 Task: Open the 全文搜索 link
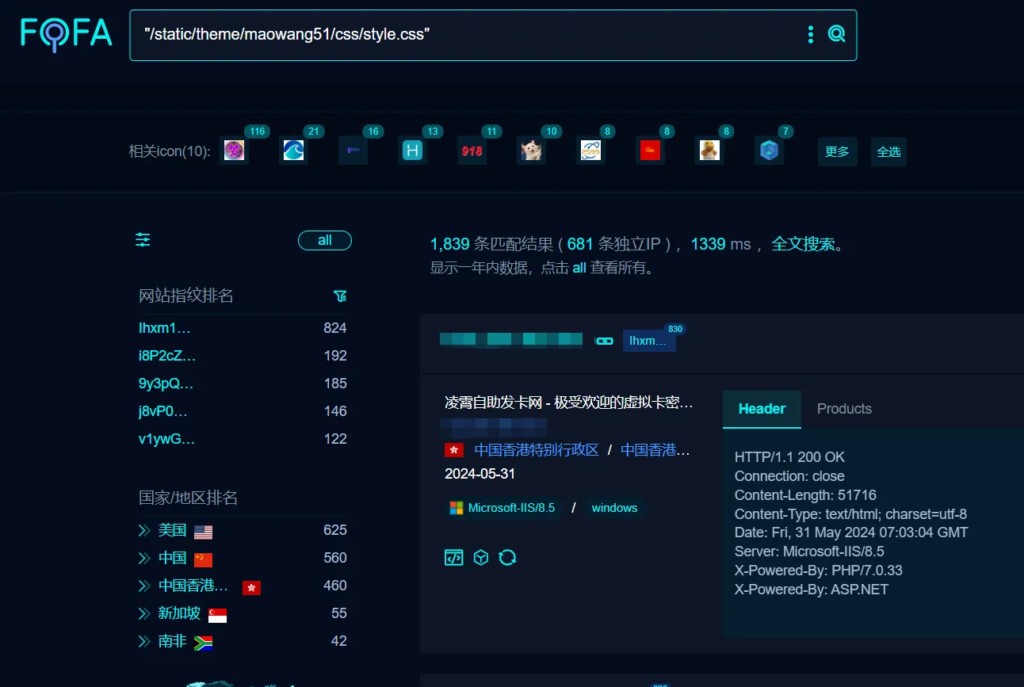[807, 243]
